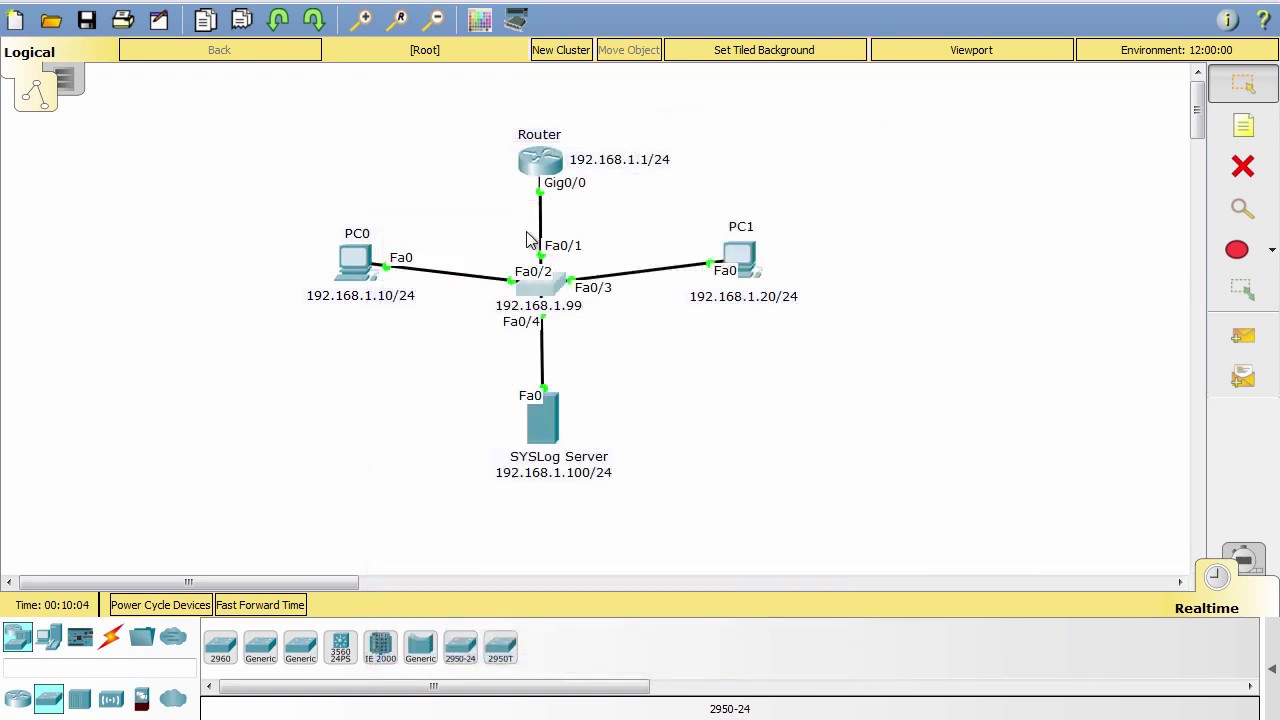Save the network with floppy icon
This screenshot has width=1280, height=720.
click(87, 20)
